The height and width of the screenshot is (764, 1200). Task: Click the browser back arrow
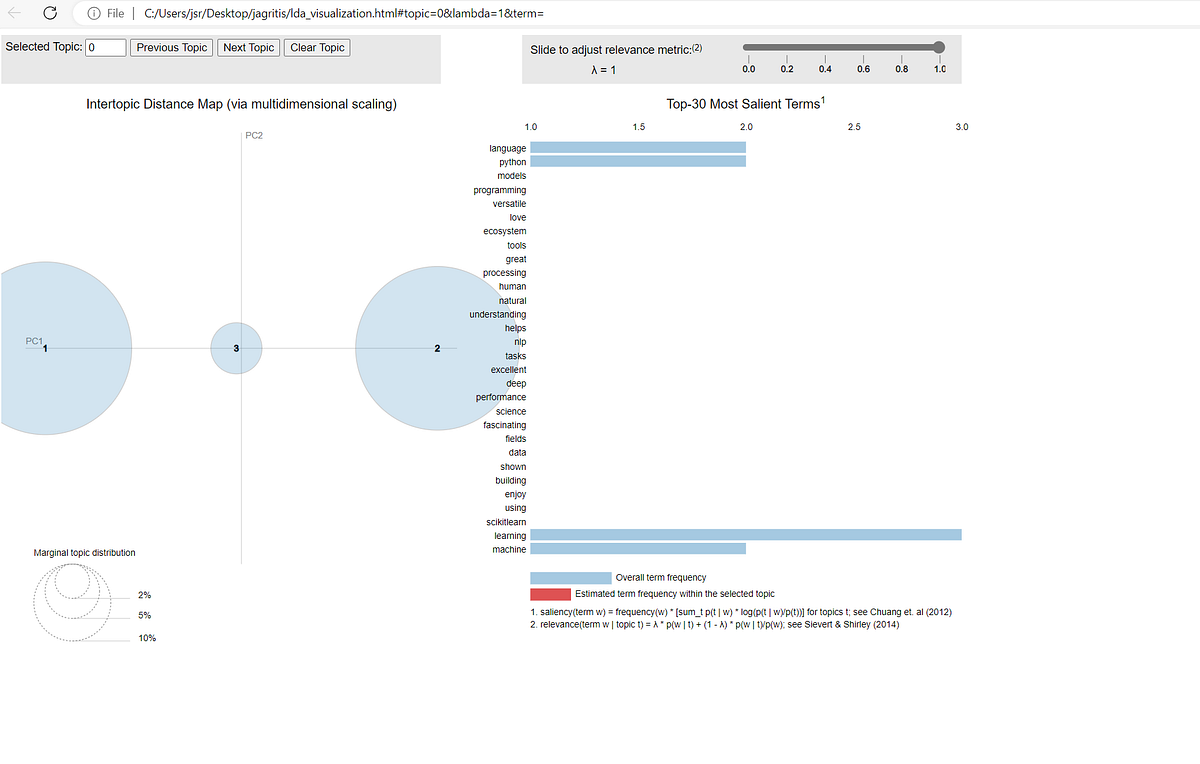click(x=14, y=13)
